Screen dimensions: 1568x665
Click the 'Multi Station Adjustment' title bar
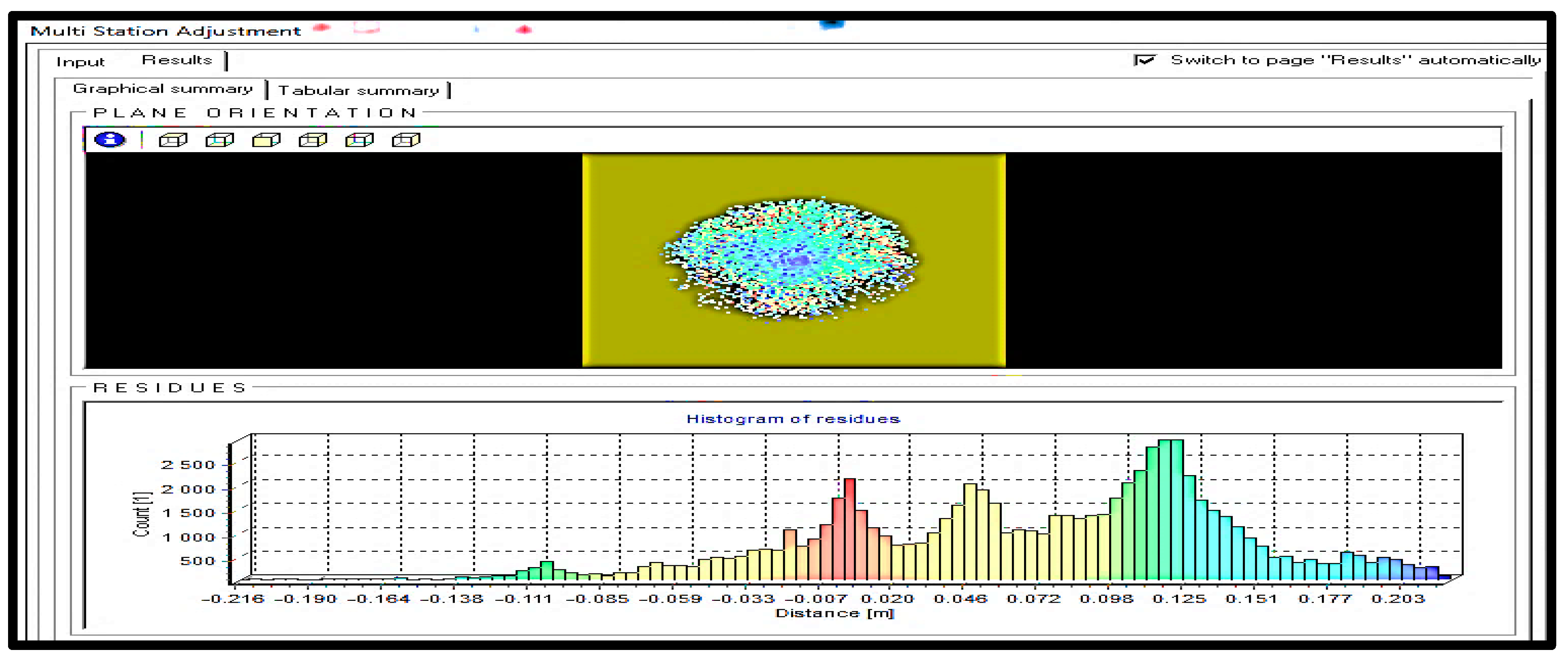pyautogui.click(x=165, y=31)
